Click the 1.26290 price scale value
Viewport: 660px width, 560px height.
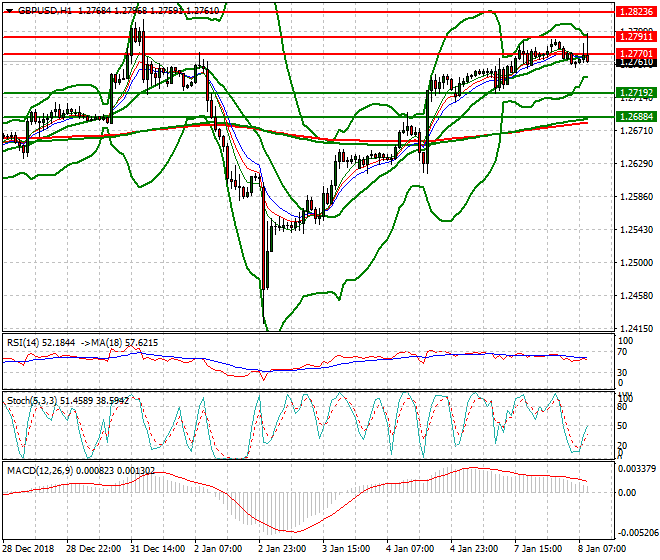coord(636,164)
